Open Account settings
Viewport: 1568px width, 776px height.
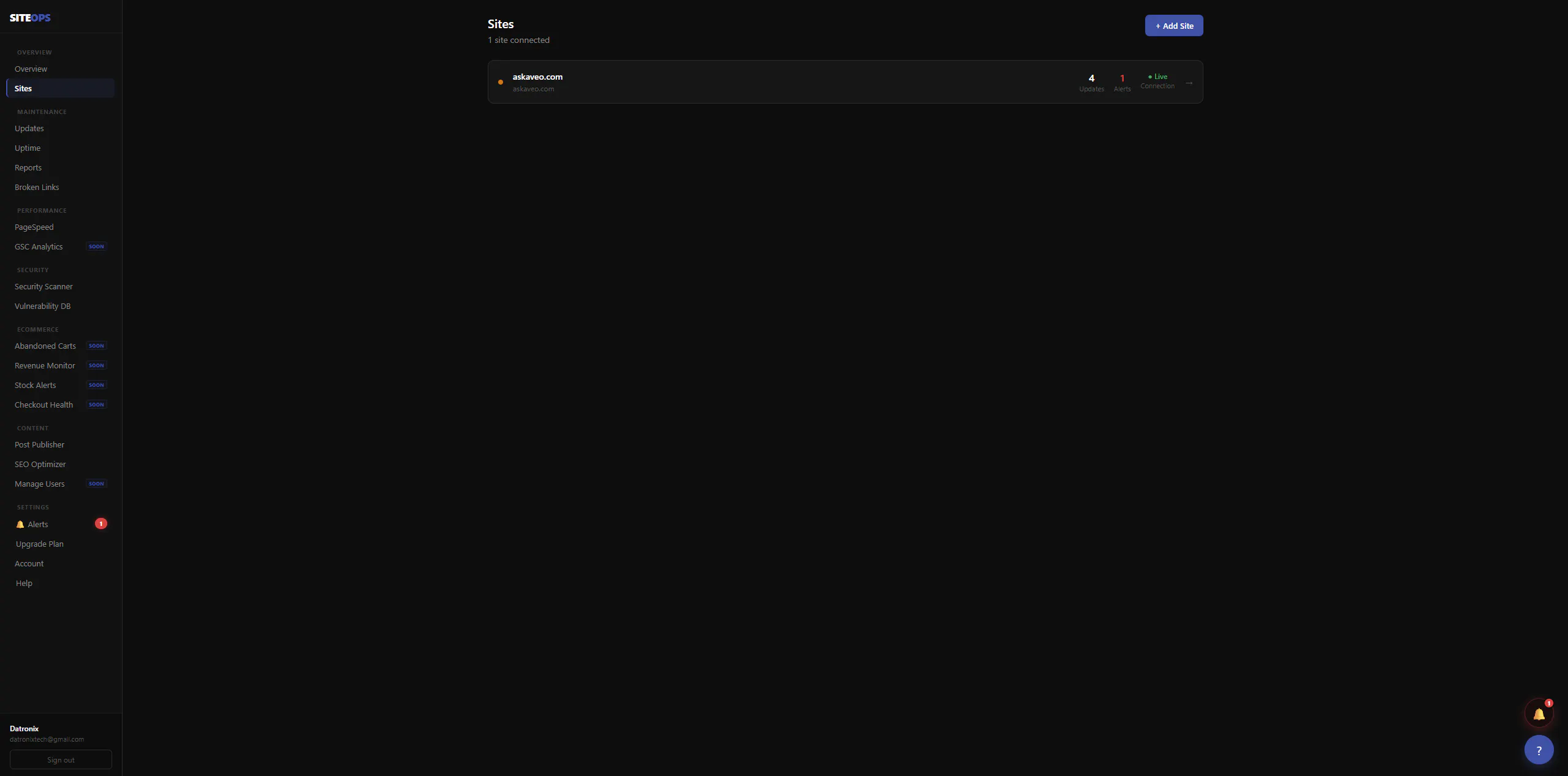tap(60, 563)
